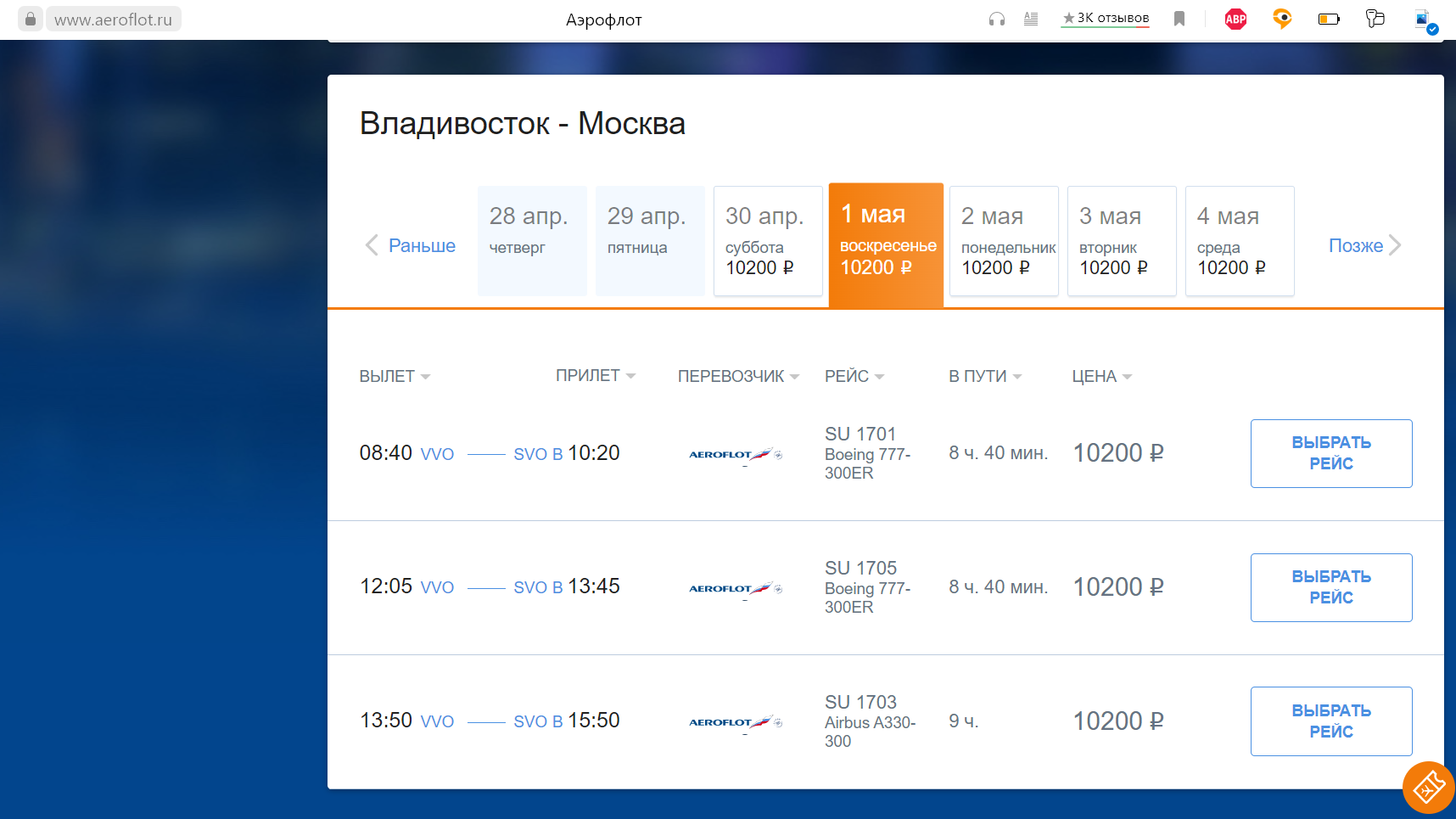This screenshot has width=1456, height=819.
Task: Click the 10200 ₽ price in SU 1705 row
Action: pos(1118,587)
